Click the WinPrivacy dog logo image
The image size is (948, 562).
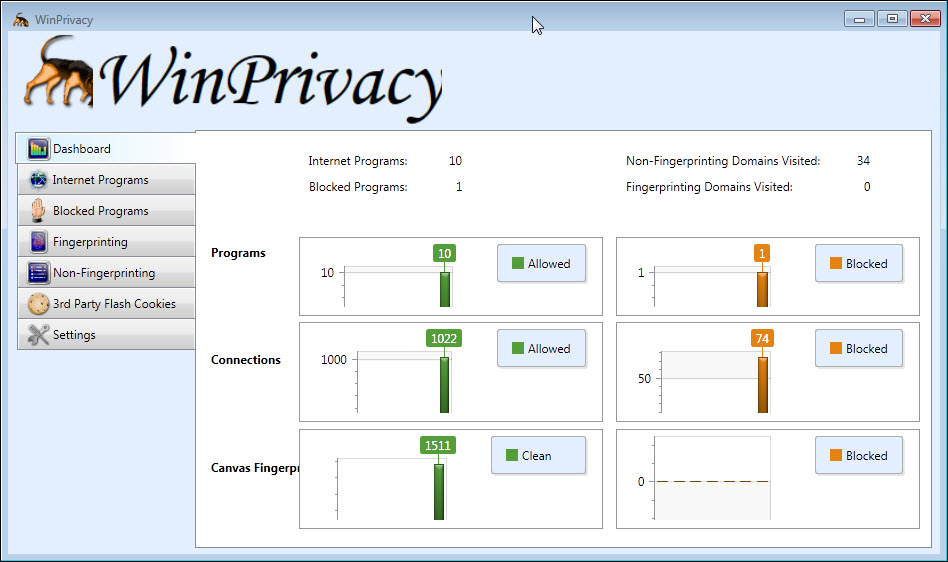pyautogui.click(x=59, y=71)
